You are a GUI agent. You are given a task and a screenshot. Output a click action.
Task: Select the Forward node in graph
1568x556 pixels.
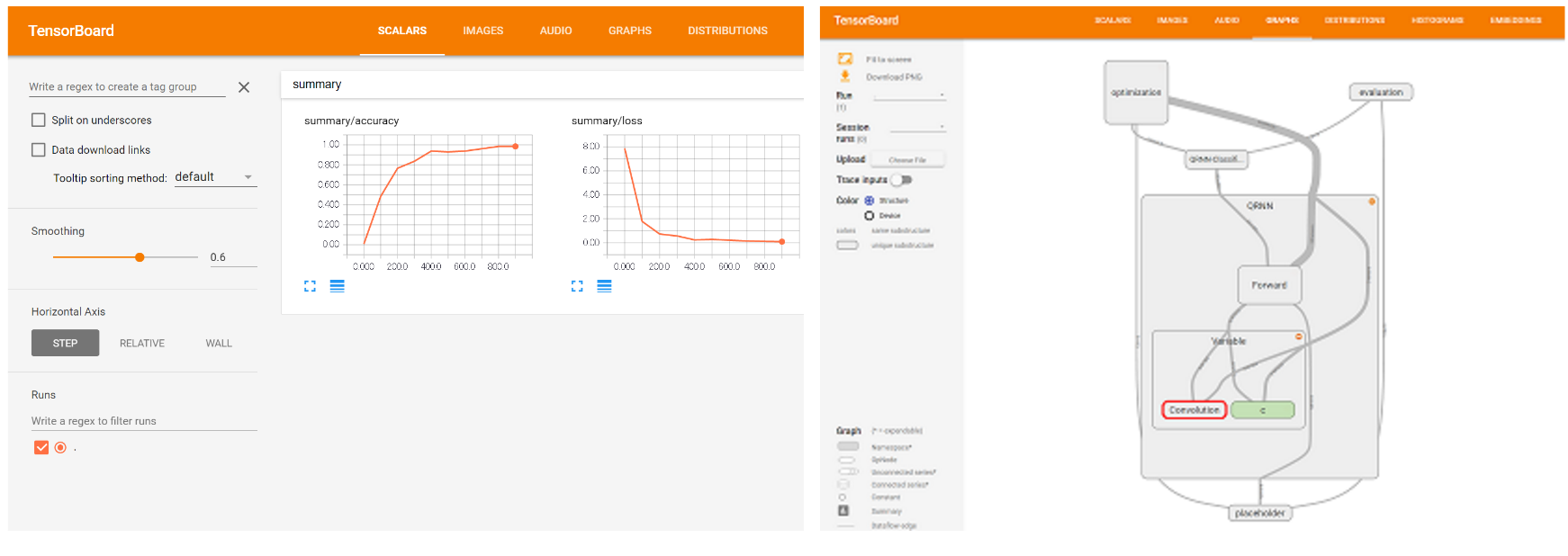point(1269,284)
